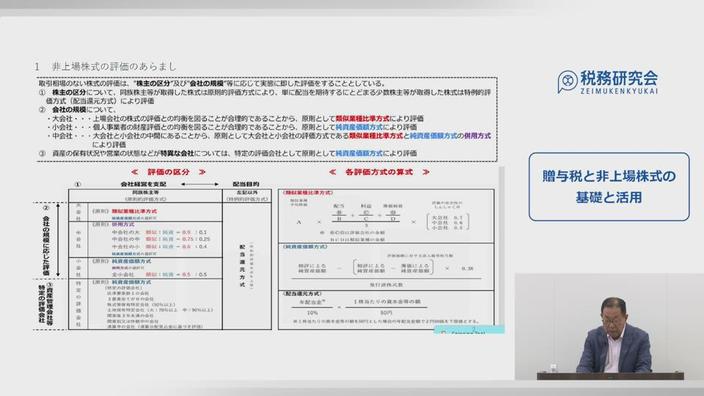Click the slide's vertical scrollbar

502,246
